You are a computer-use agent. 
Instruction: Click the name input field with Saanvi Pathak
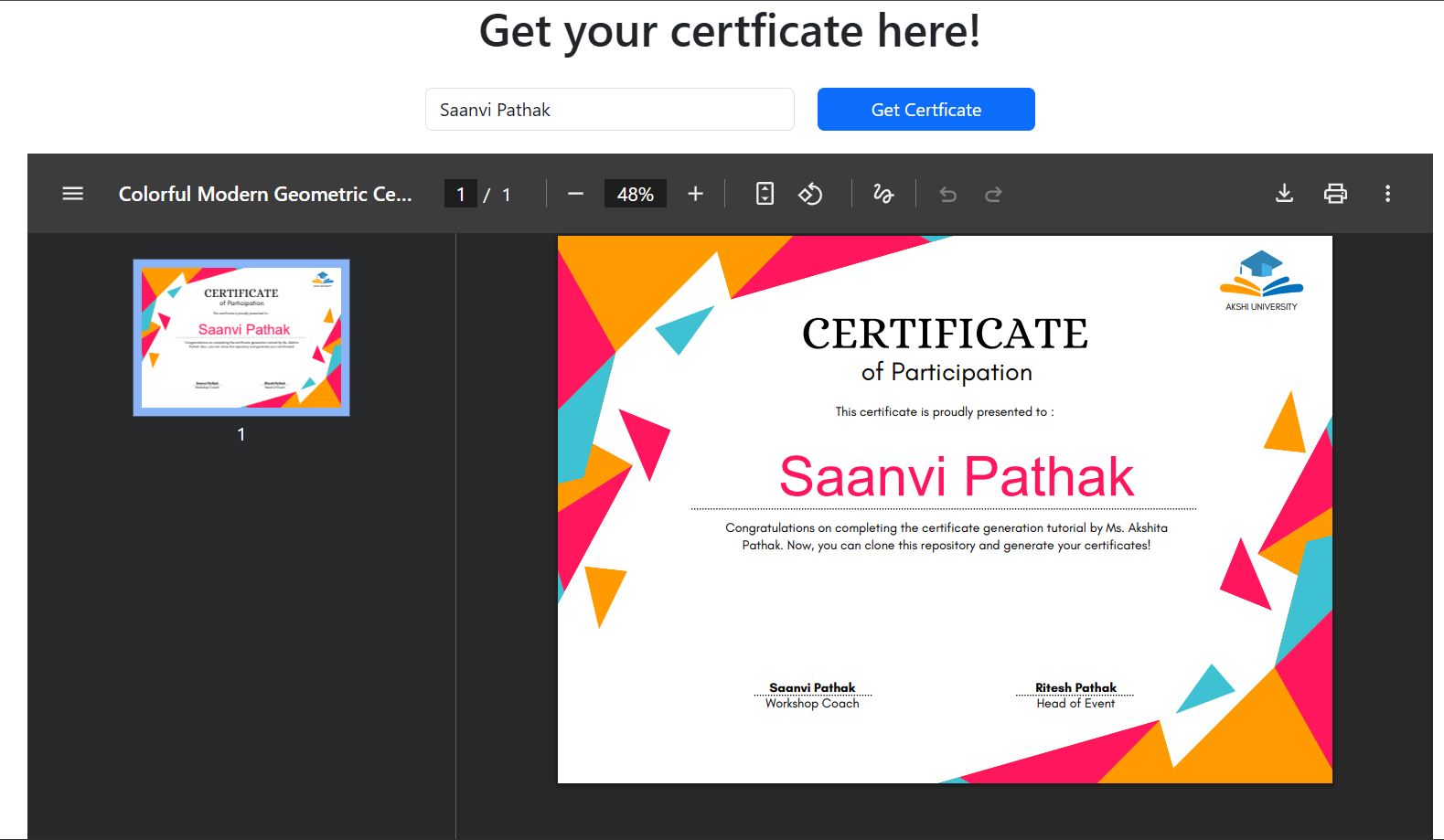click(x=610, y=110)
